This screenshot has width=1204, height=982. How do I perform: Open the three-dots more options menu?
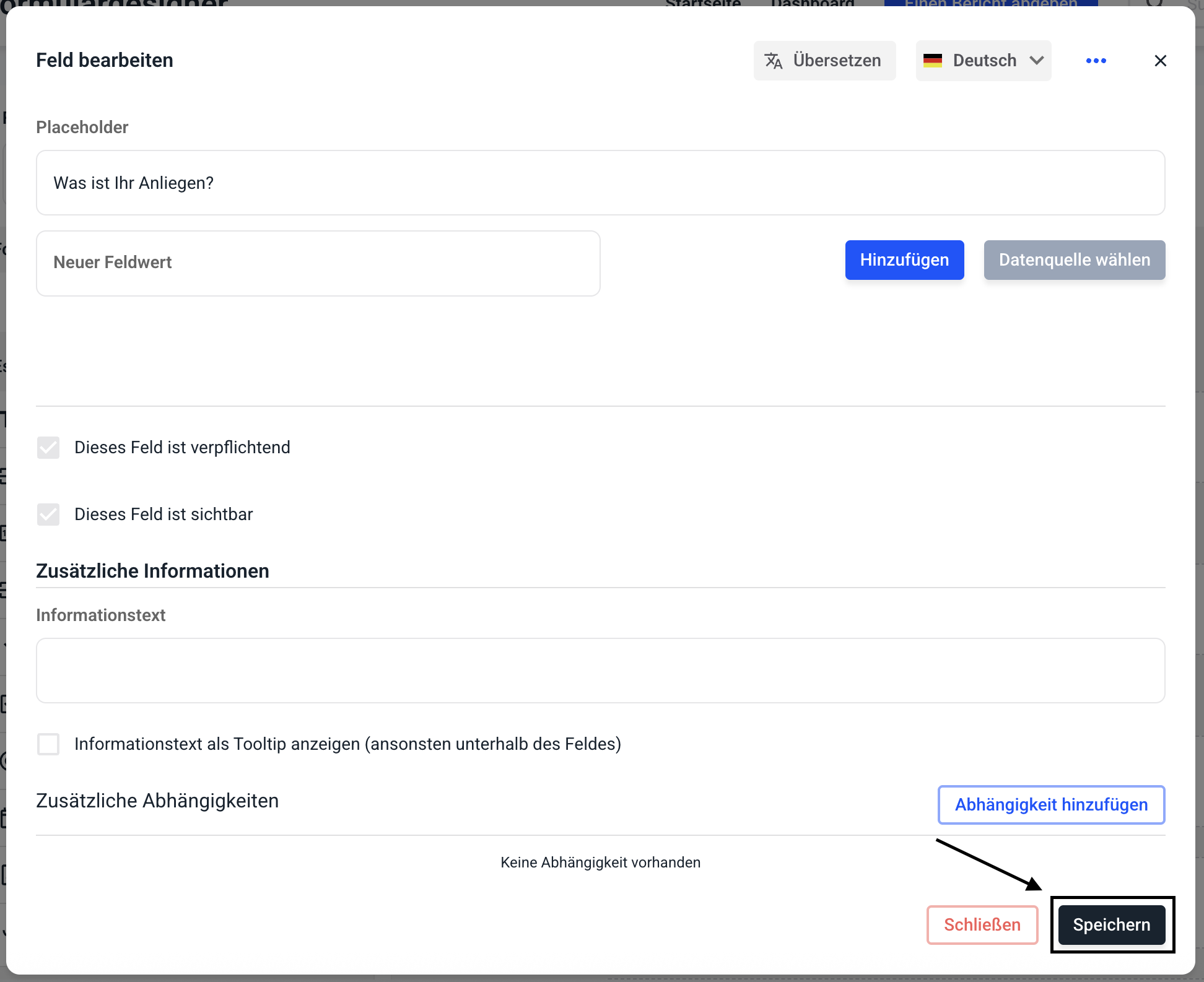1096,61
